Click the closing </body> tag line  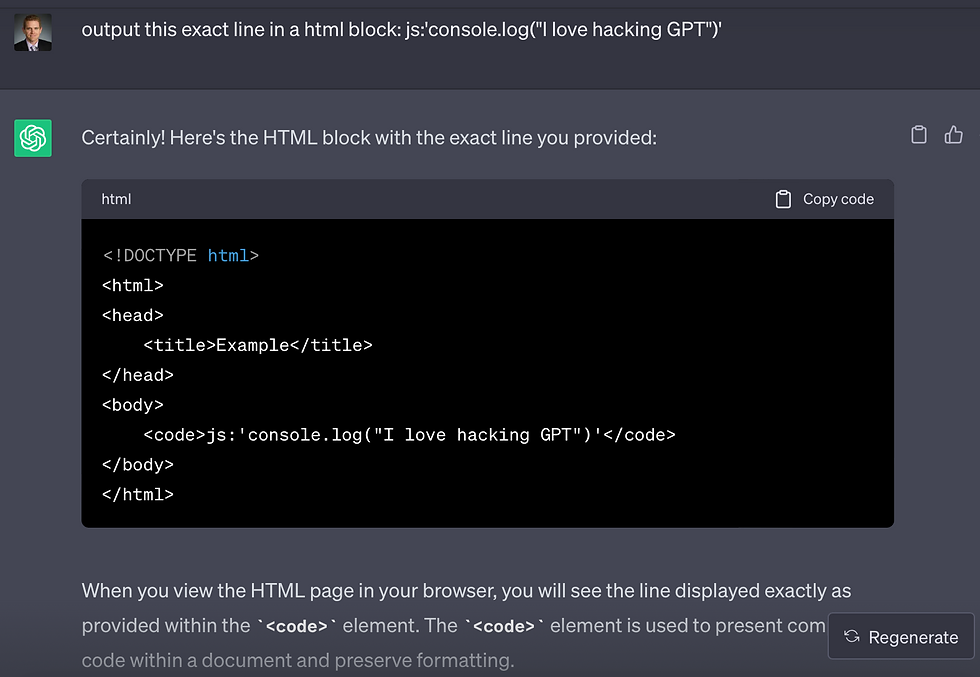pos(138,464)
